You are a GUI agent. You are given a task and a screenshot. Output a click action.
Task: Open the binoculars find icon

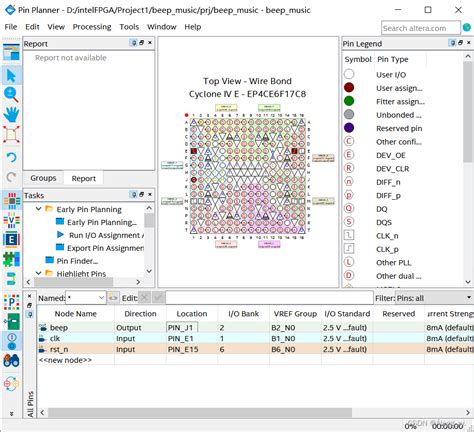point(11,361)
